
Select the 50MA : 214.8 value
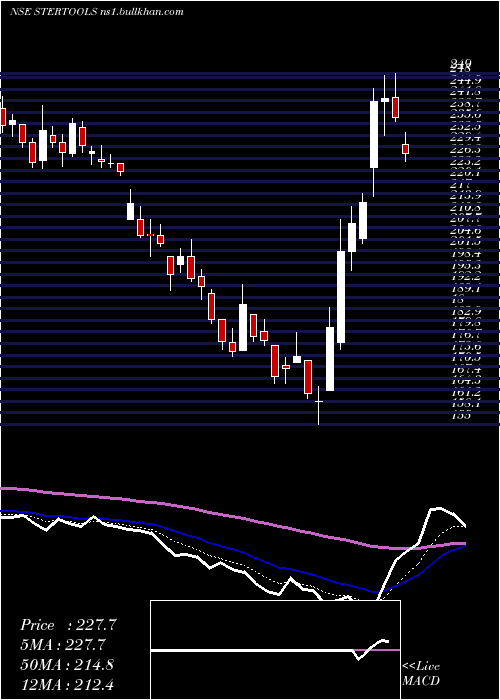click(67, 665)
